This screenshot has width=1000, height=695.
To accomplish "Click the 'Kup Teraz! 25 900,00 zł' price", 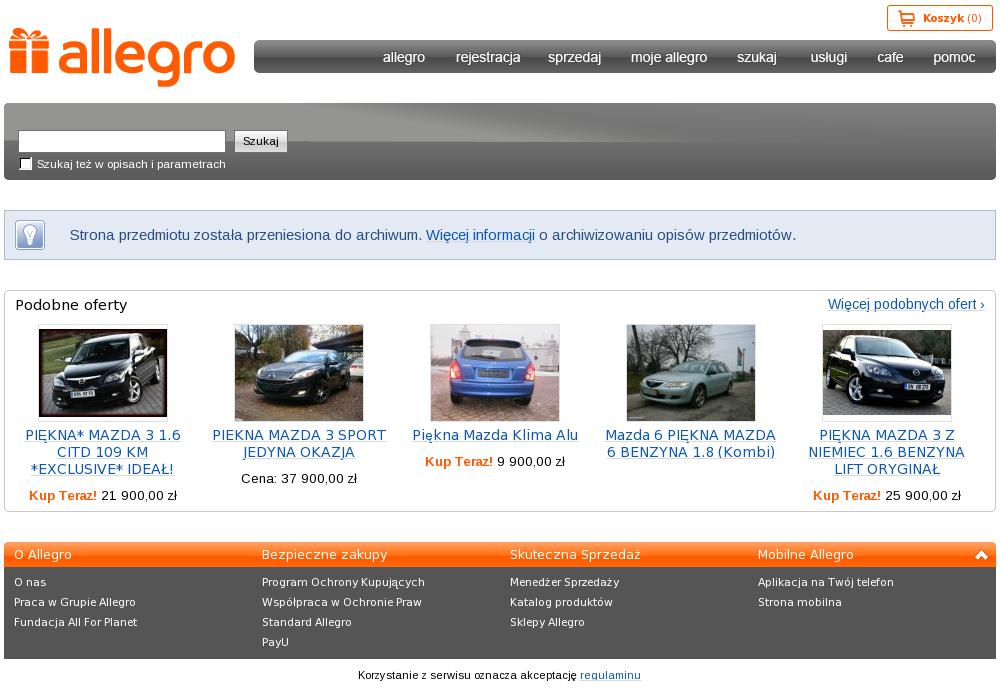I will pos(886,495).
